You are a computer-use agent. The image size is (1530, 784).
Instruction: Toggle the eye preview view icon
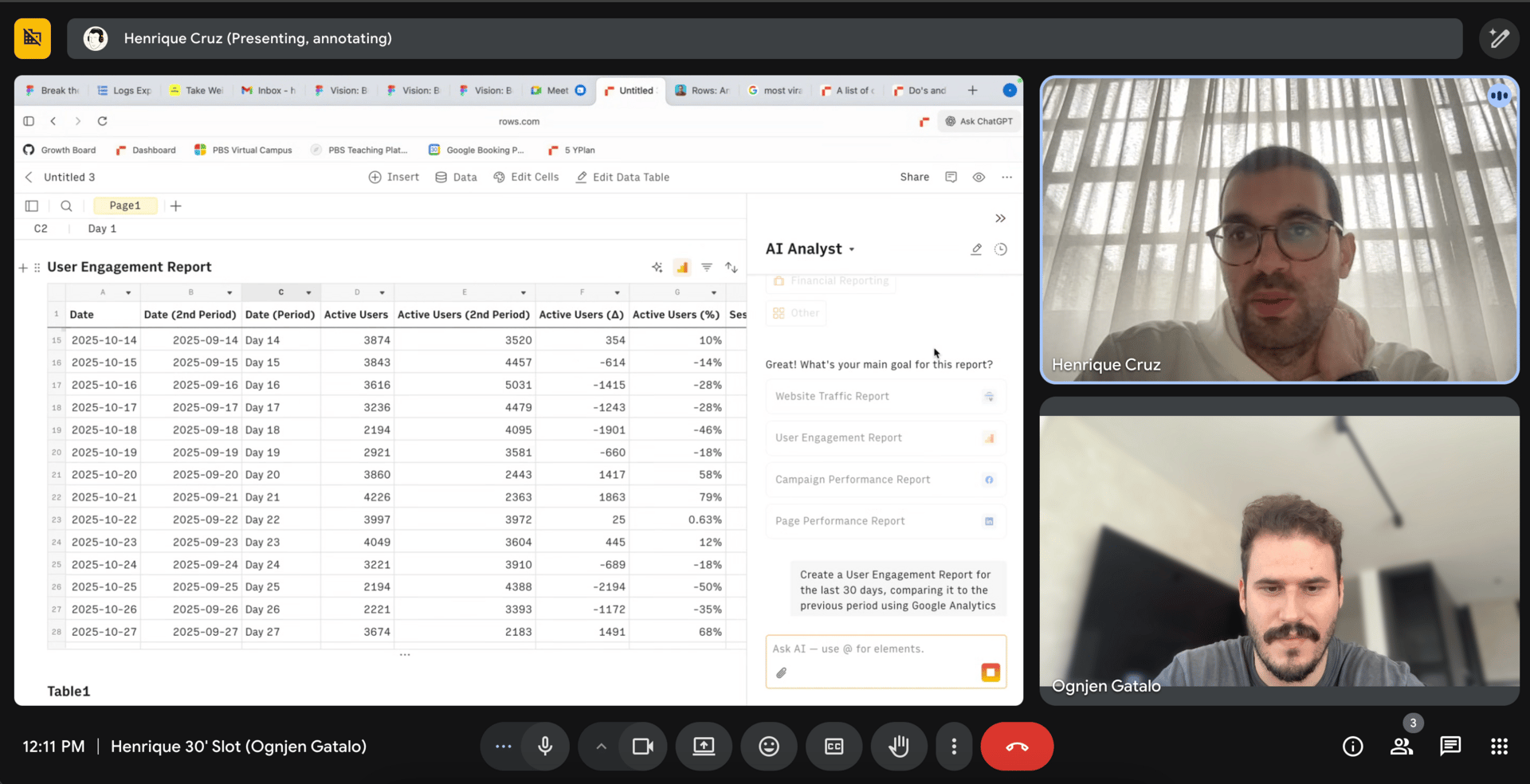coord(979,177)
